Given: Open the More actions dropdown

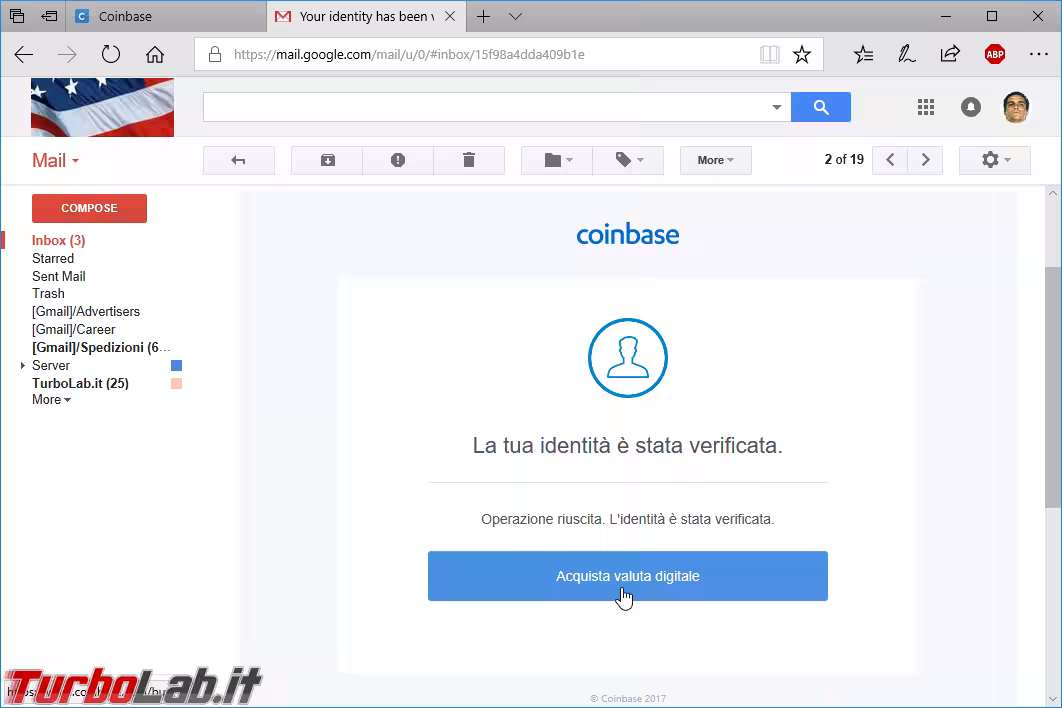Looking at the screenshot, I should pos(716,161).
